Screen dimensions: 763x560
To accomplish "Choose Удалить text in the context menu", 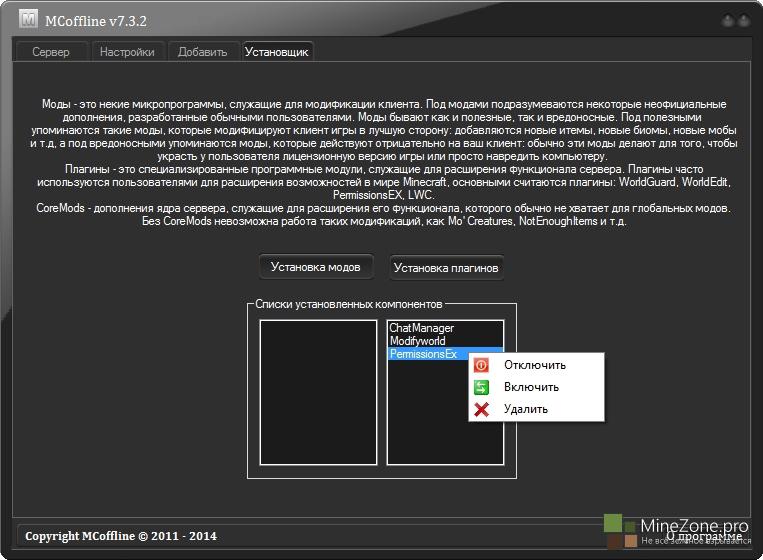I will [526, 409].
